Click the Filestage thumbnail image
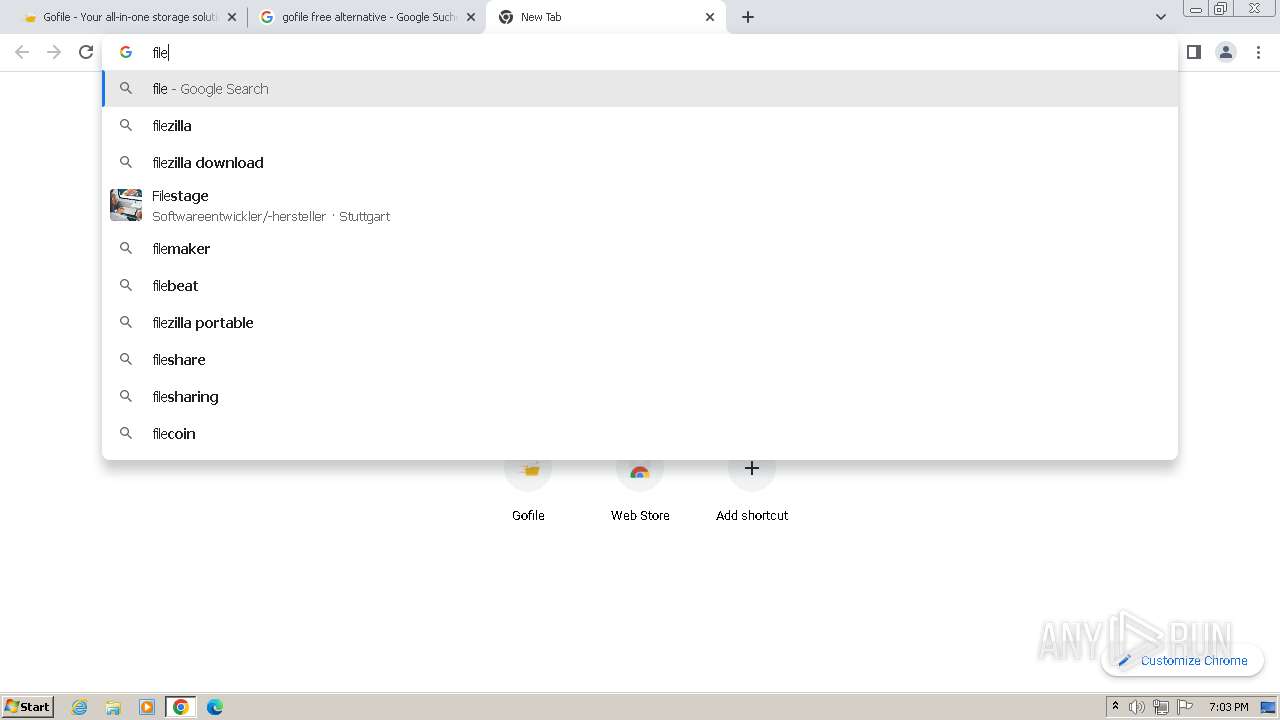 126,205
